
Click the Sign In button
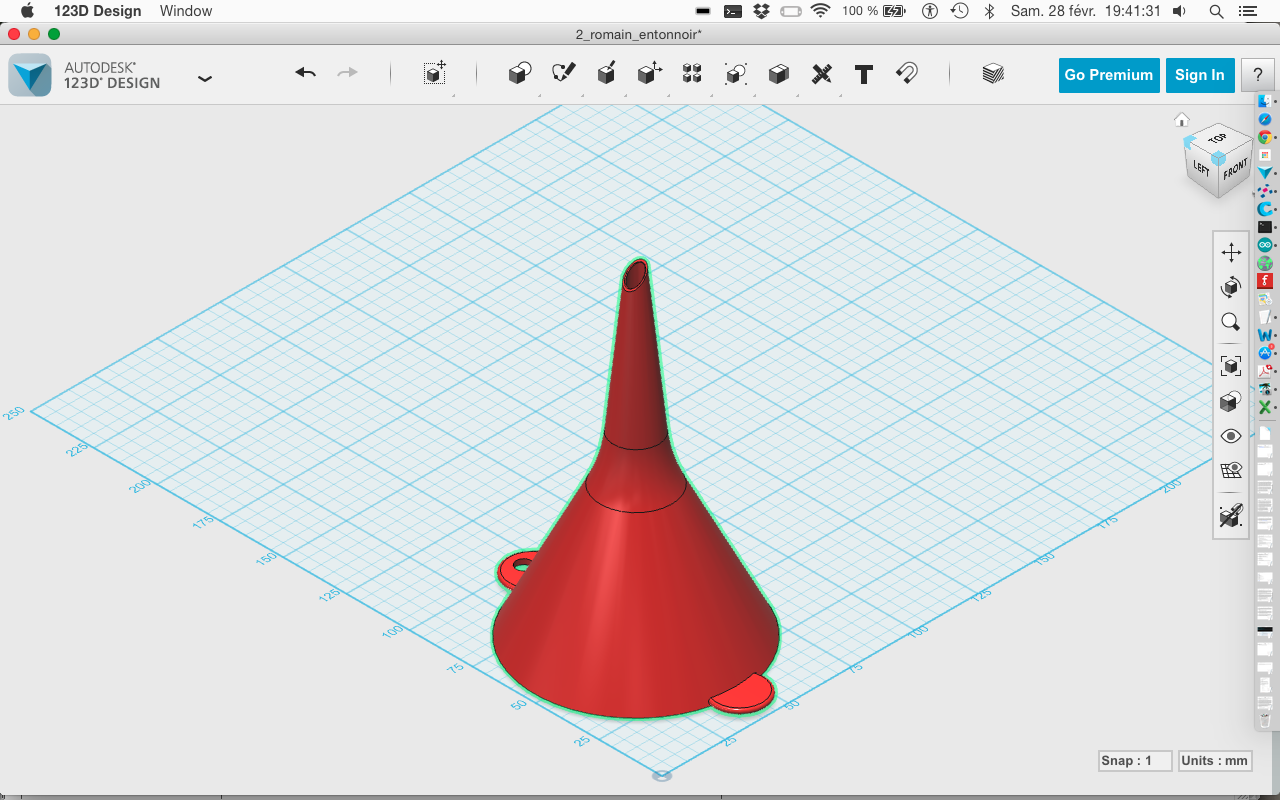(x=1199, y=75)
